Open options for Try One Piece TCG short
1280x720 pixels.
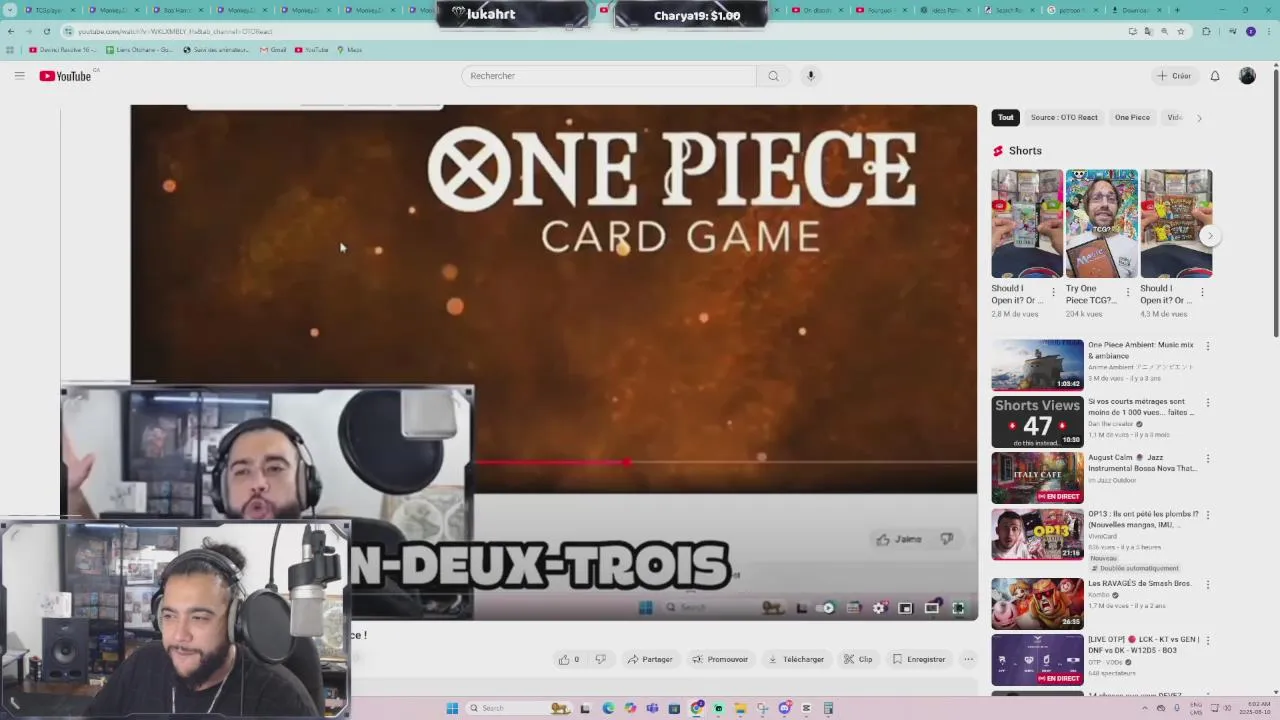(x=1128, y=292)
